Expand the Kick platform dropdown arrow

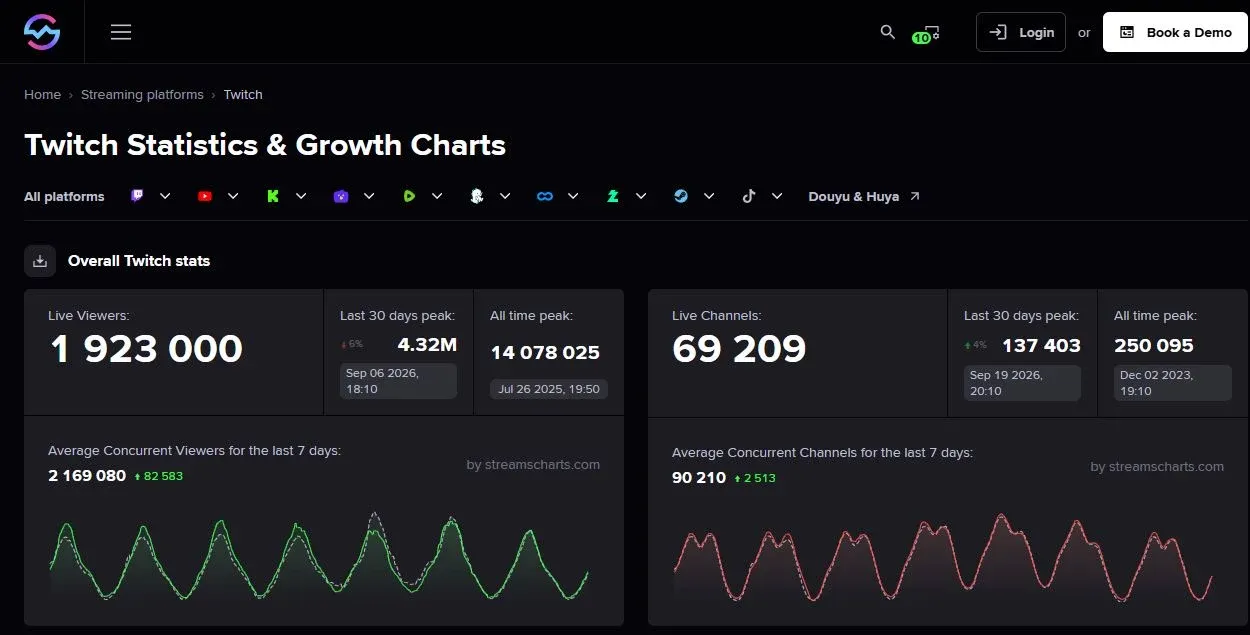(301, 196)
